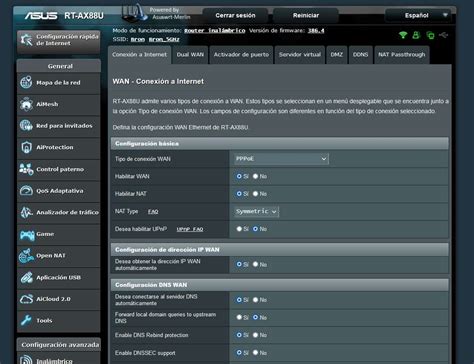
Task: Click the green copy status icon
Action: pyautogui.click(x=430, y=35)
